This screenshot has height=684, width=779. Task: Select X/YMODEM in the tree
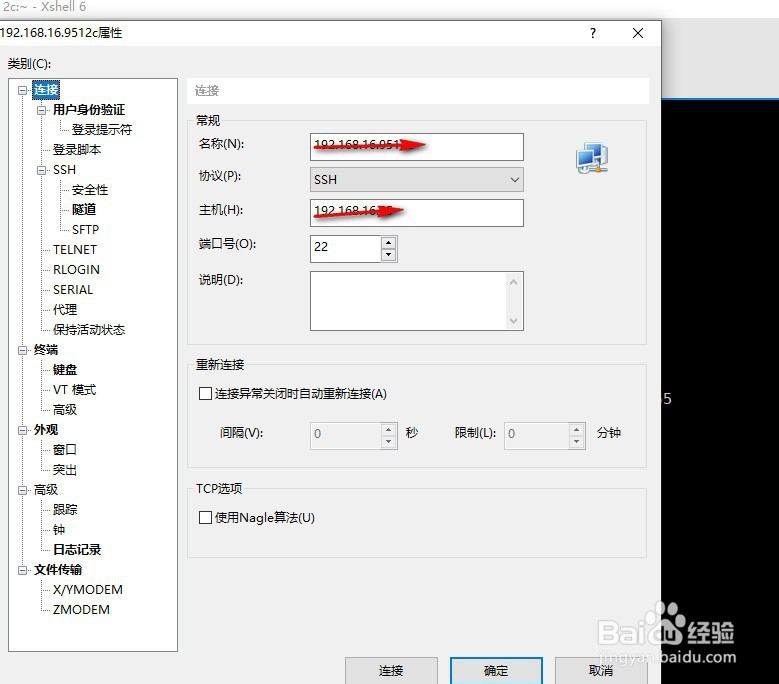click(x=88, y=590)
